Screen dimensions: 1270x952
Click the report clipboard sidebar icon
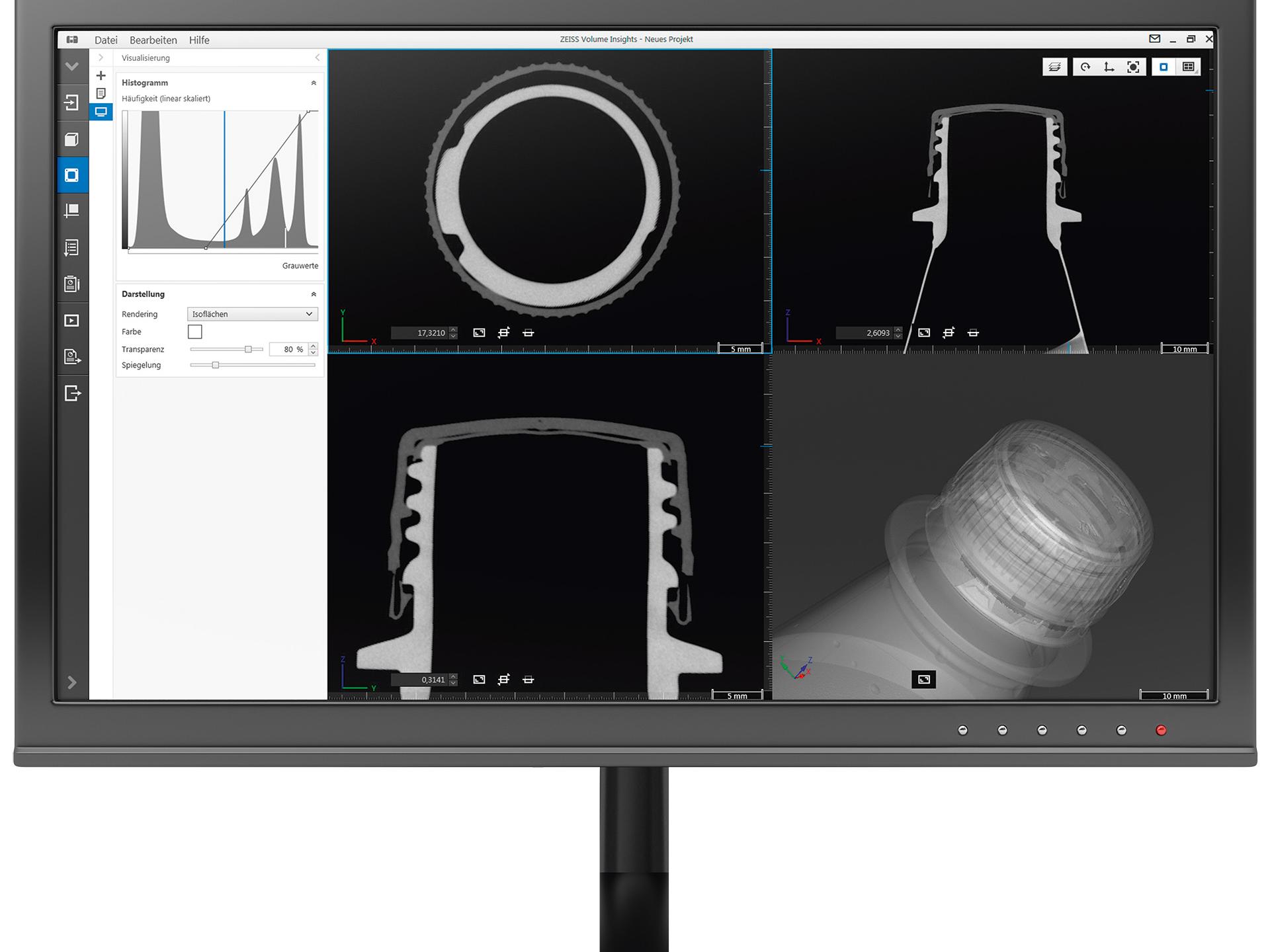click(x=71, y=284)
